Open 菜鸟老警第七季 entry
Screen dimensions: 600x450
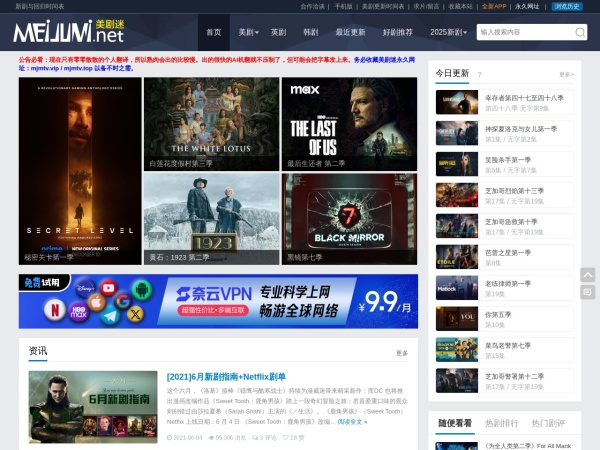pyautogui.click(x=505, y=350)
